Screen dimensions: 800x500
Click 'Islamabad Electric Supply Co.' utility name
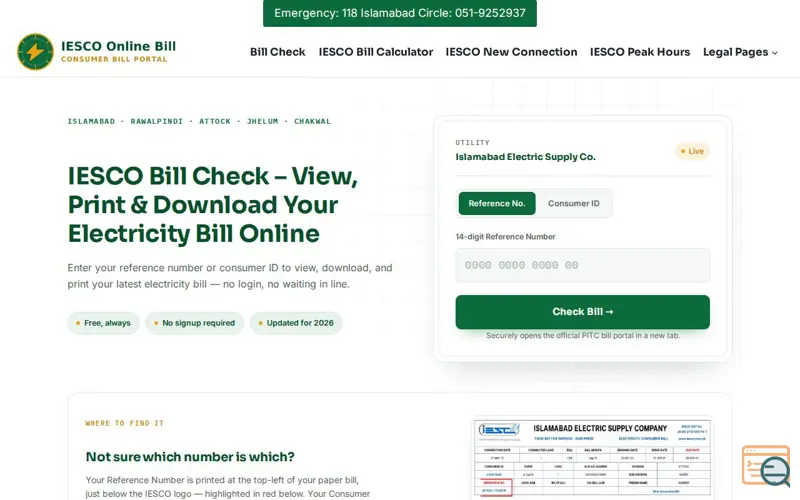[526, 157]
